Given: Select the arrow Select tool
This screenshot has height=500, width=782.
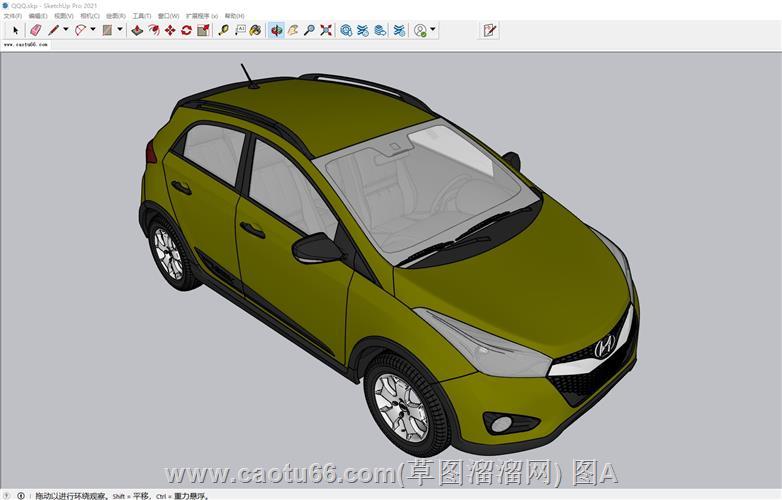Looking at the screenshot, I should [15, 30].
